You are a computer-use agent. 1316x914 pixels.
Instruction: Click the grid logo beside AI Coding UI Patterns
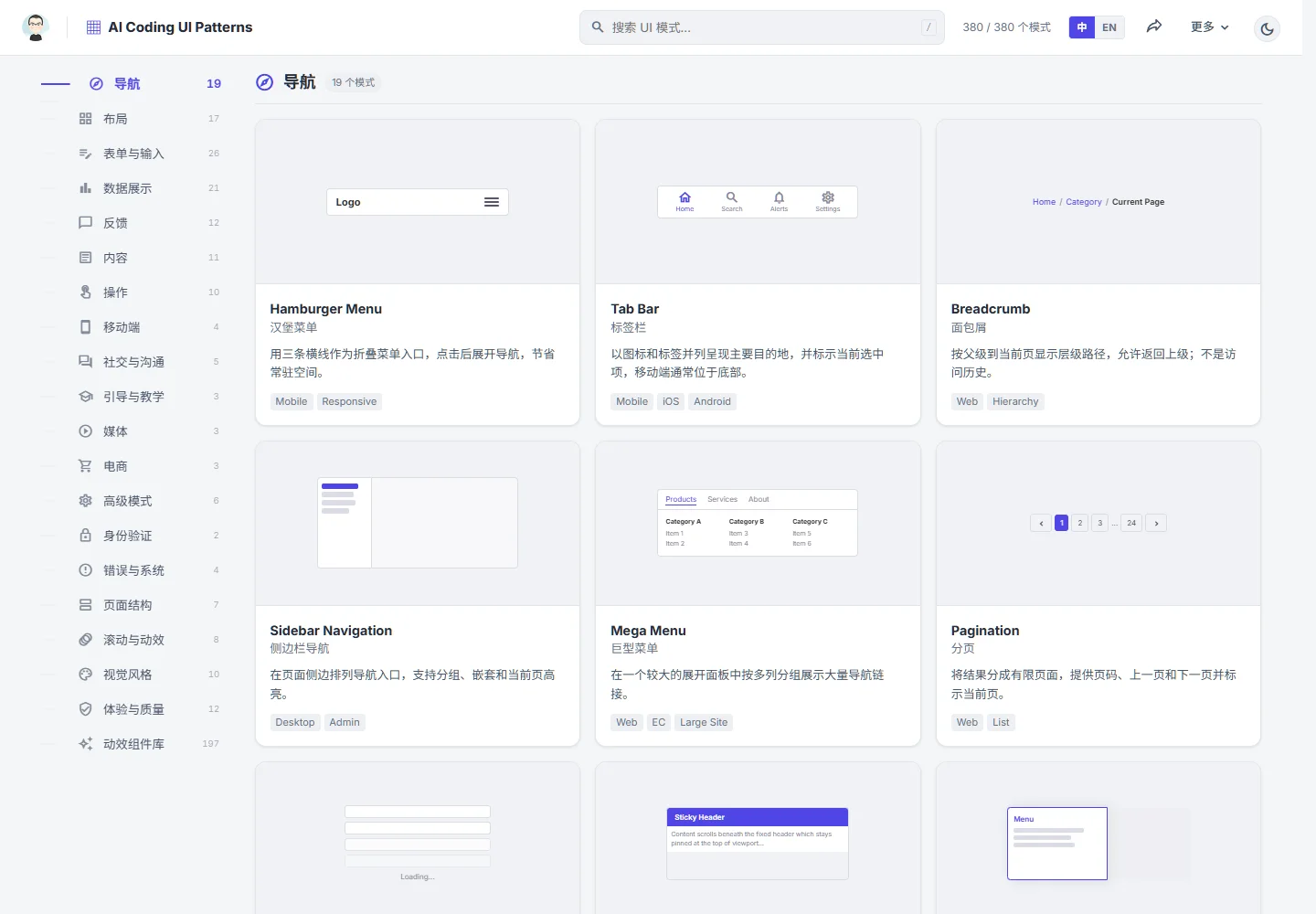click(93, 27)
